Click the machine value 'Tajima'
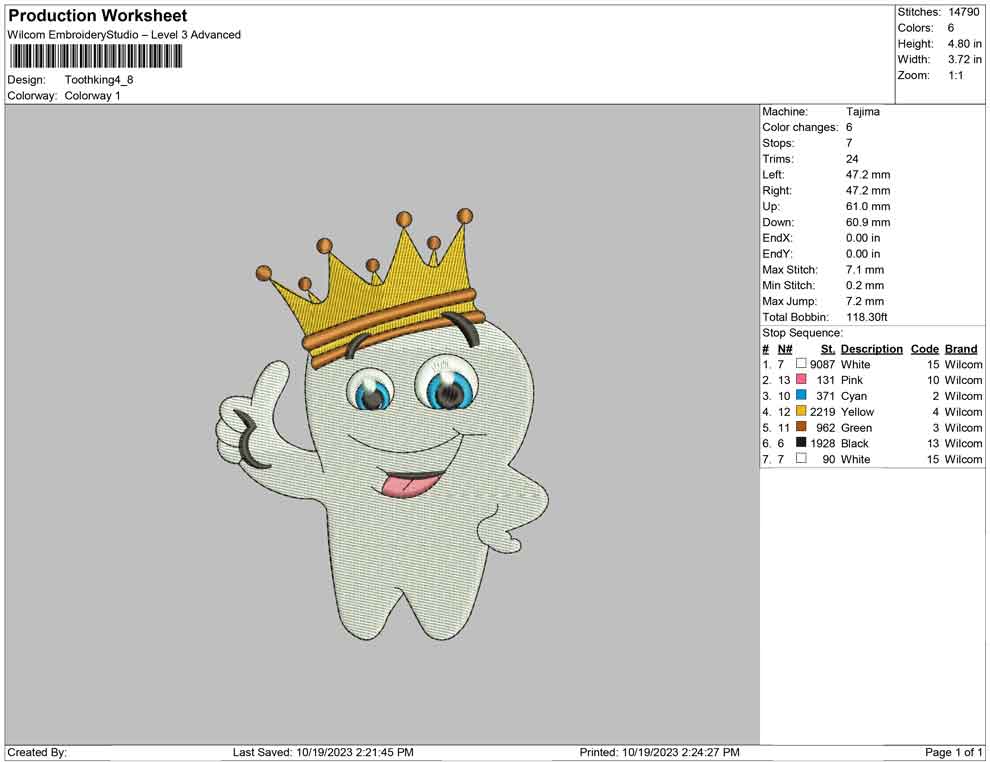This screenshot has width=990, height=762. (862, 111)
